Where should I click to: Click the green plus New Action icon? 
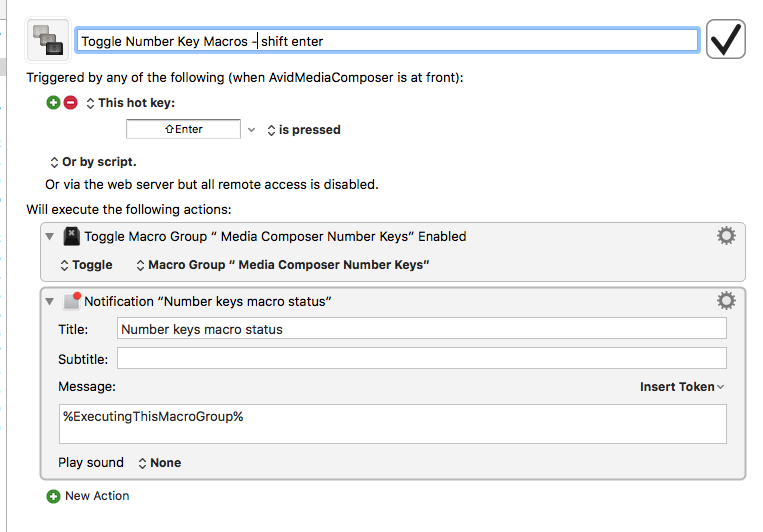53,496
